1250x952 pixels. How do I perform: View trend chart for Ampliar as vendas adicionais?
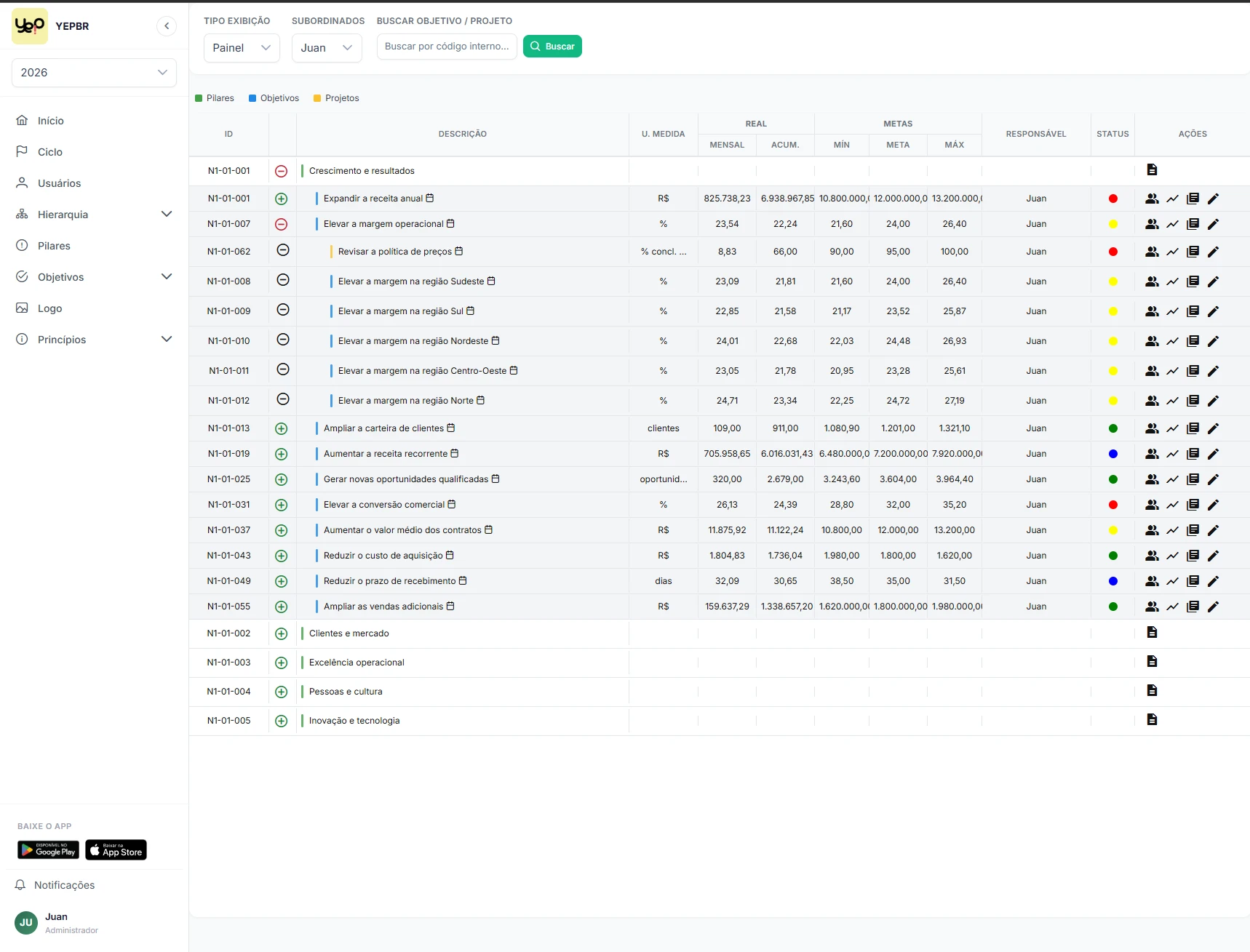point(1172,607)
